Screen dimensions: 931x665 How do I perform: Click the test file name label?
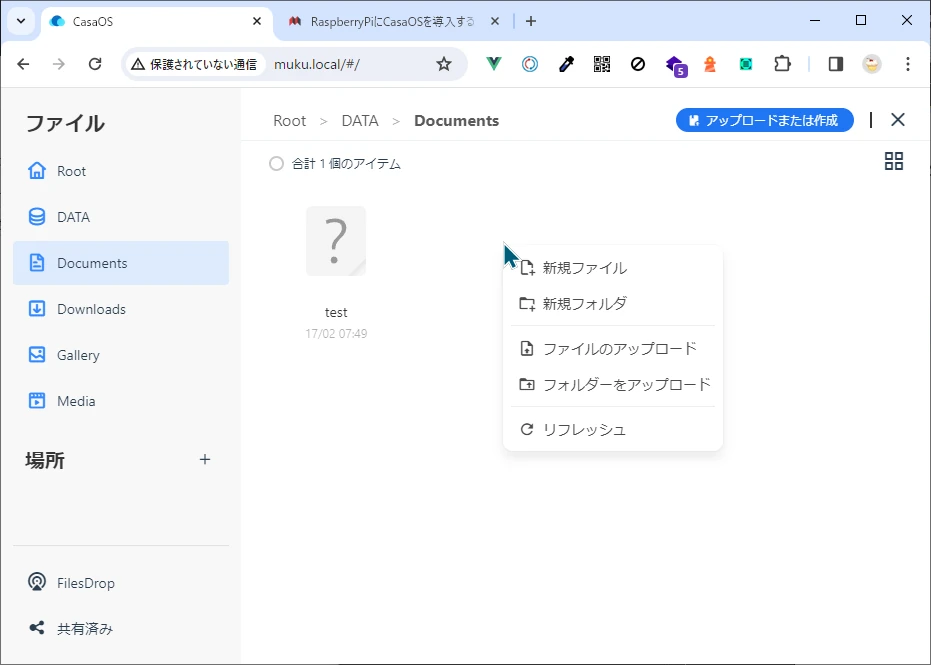[x=336, y=312]
